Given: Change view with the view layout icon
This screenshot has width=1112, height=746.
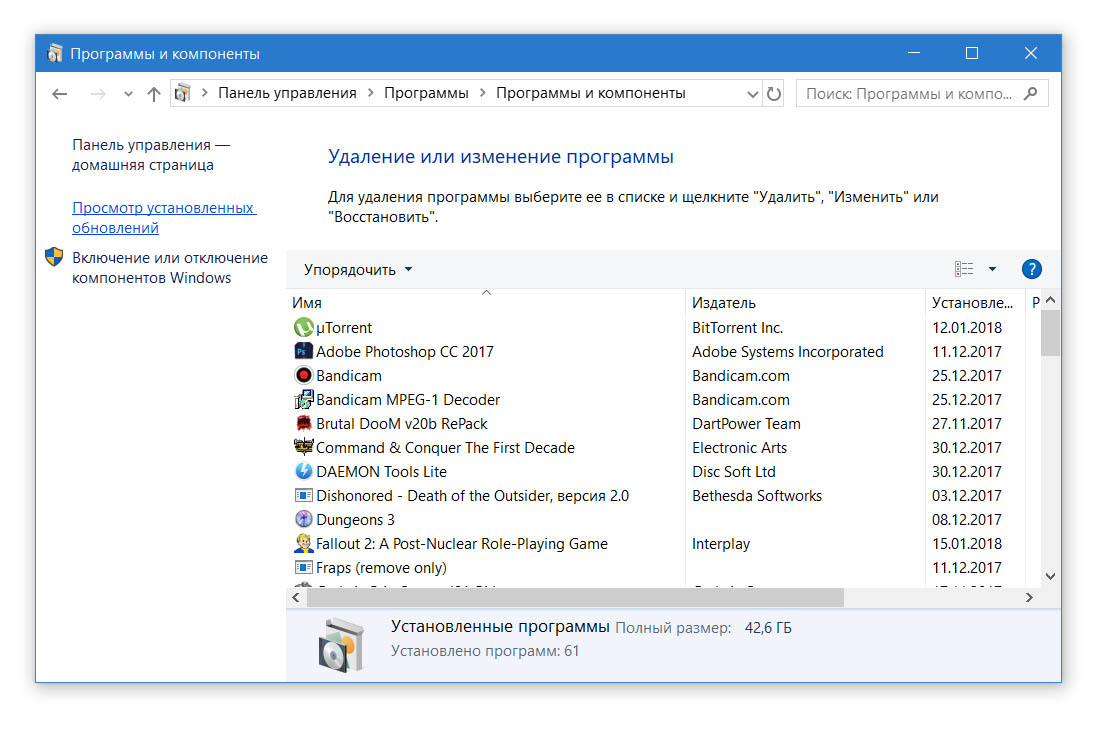Looking at the screenshot, I should point(964,269).
